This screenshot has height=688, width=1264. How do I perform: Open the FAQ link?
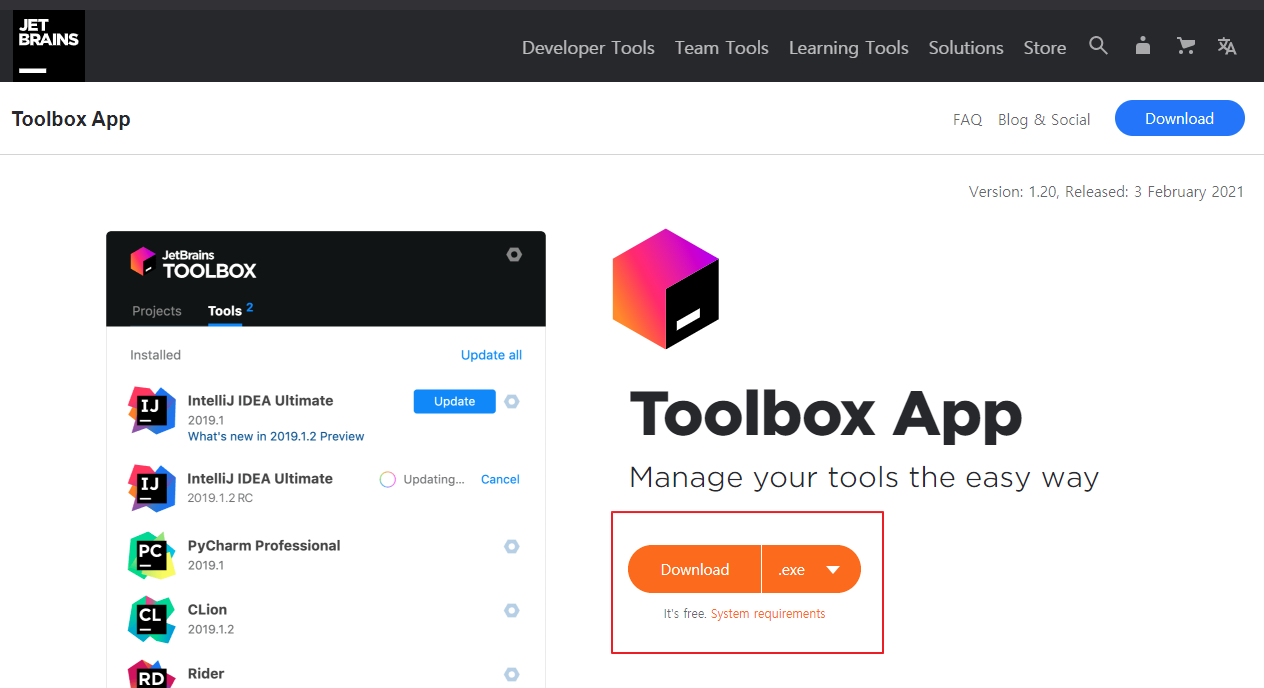967,119
